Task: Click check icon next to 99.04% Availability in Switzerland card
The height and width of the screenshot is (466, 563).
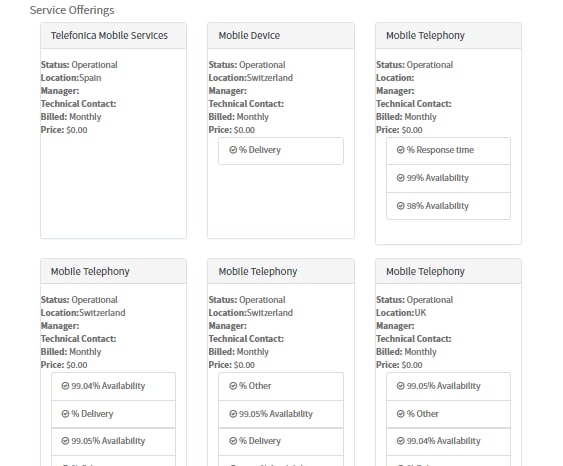Action: (65, 386)
